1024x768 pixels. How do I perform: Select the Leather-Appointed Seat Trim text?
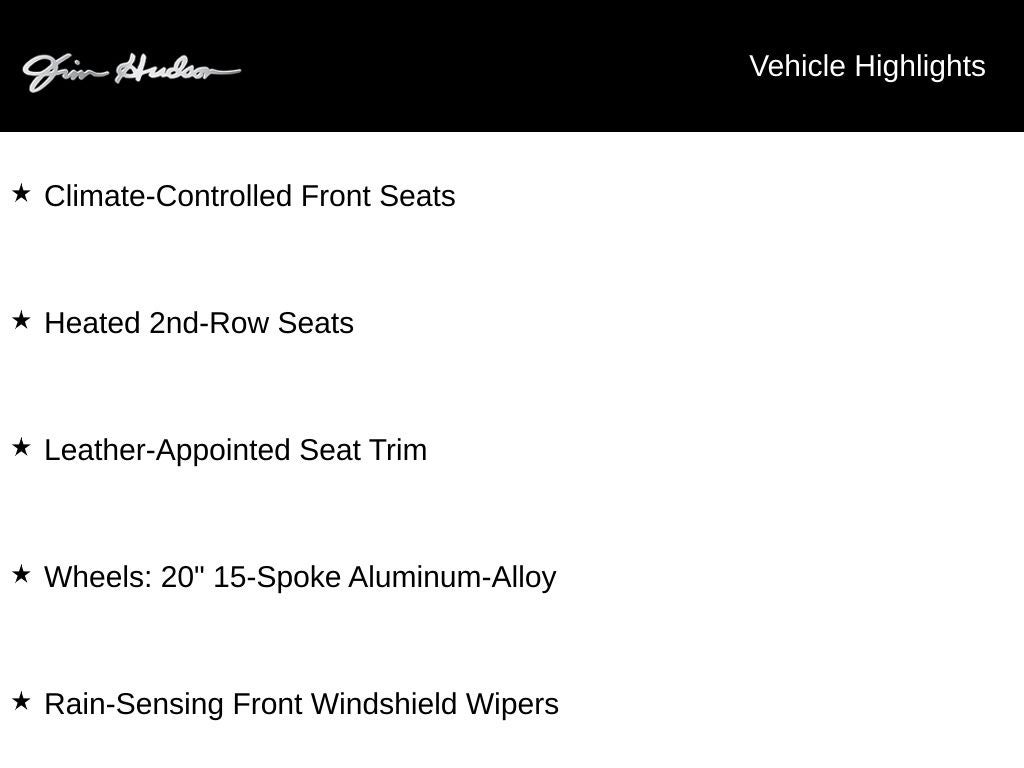[x=235, y=450]
